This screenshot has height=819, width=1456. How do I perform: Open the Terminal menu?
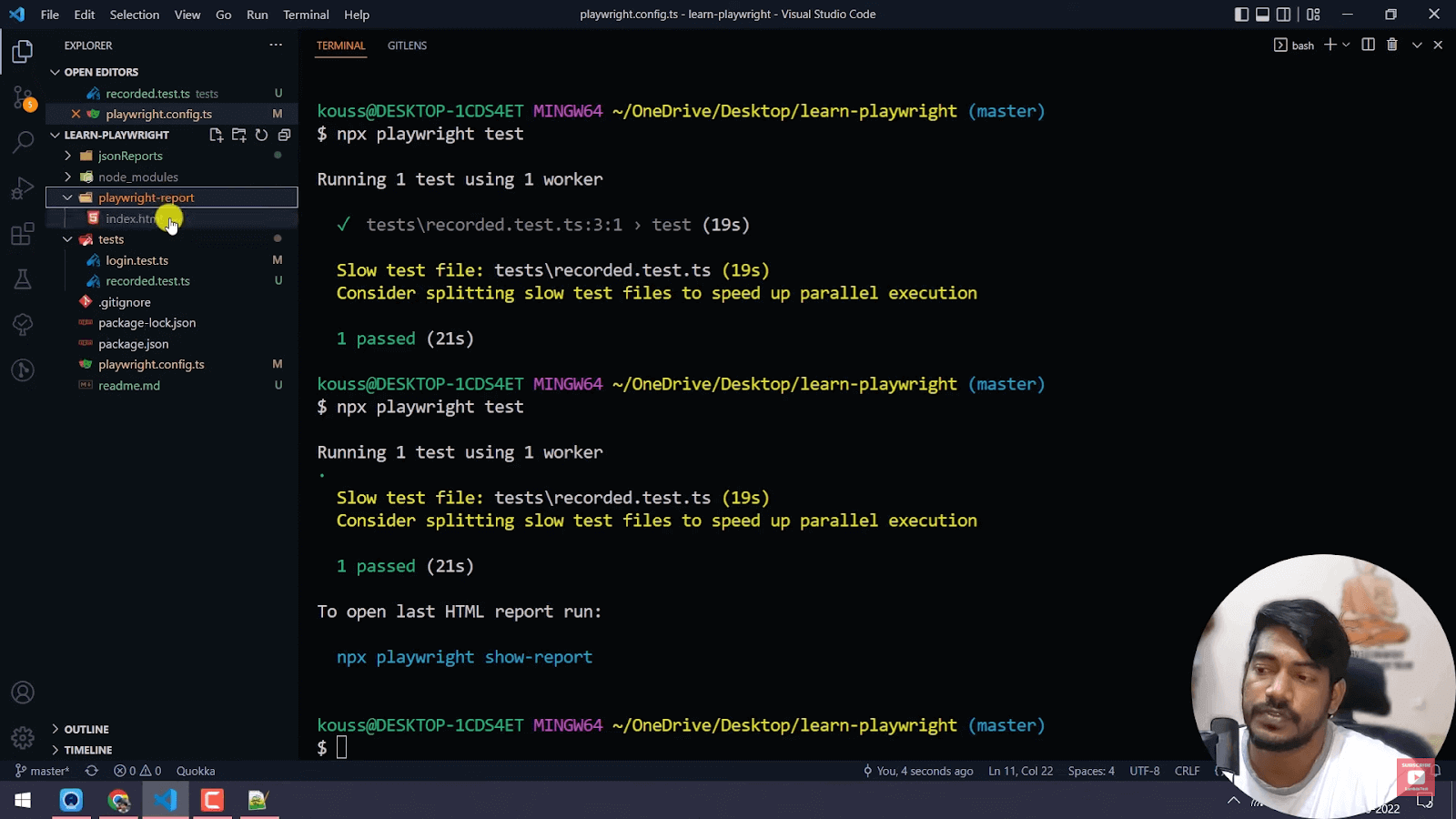click(x=306, y=15)
